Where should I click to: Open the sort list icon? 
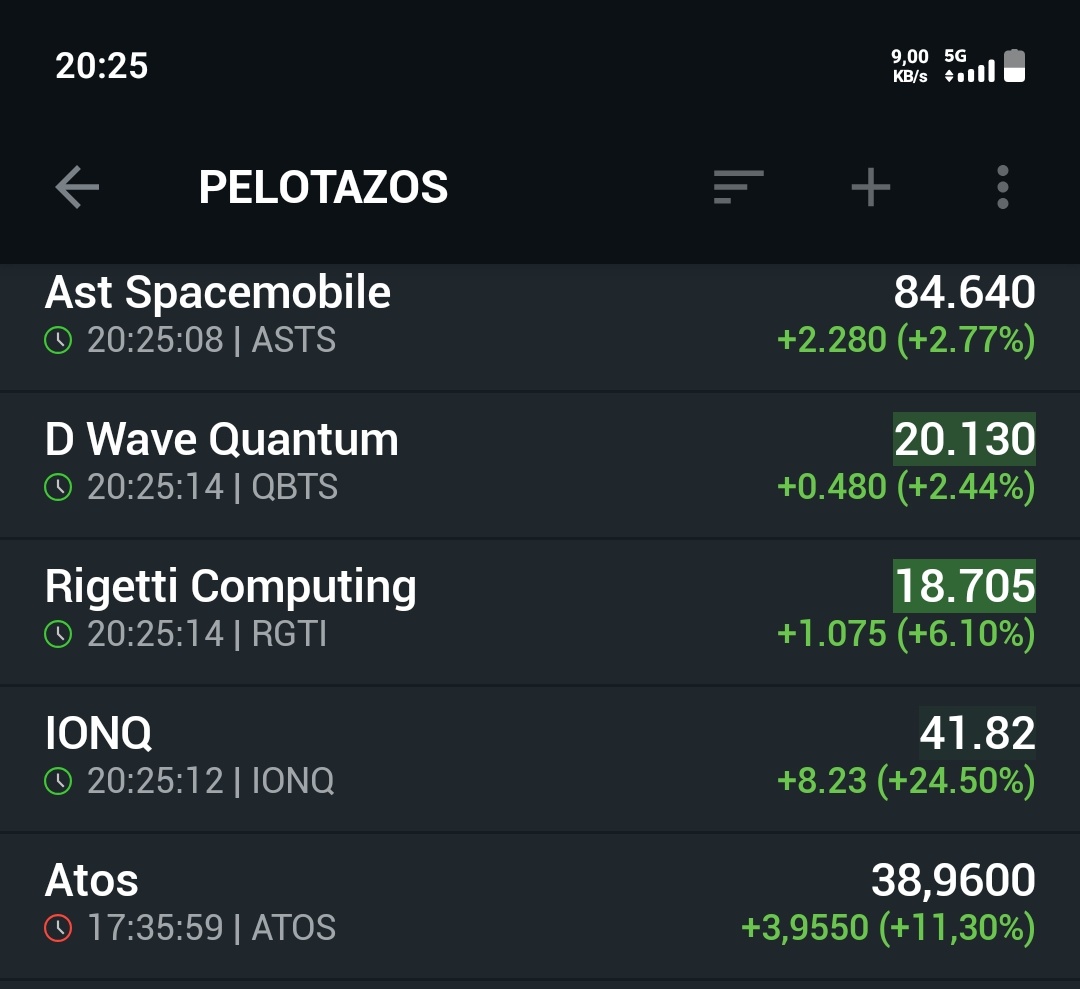[738, 187]
